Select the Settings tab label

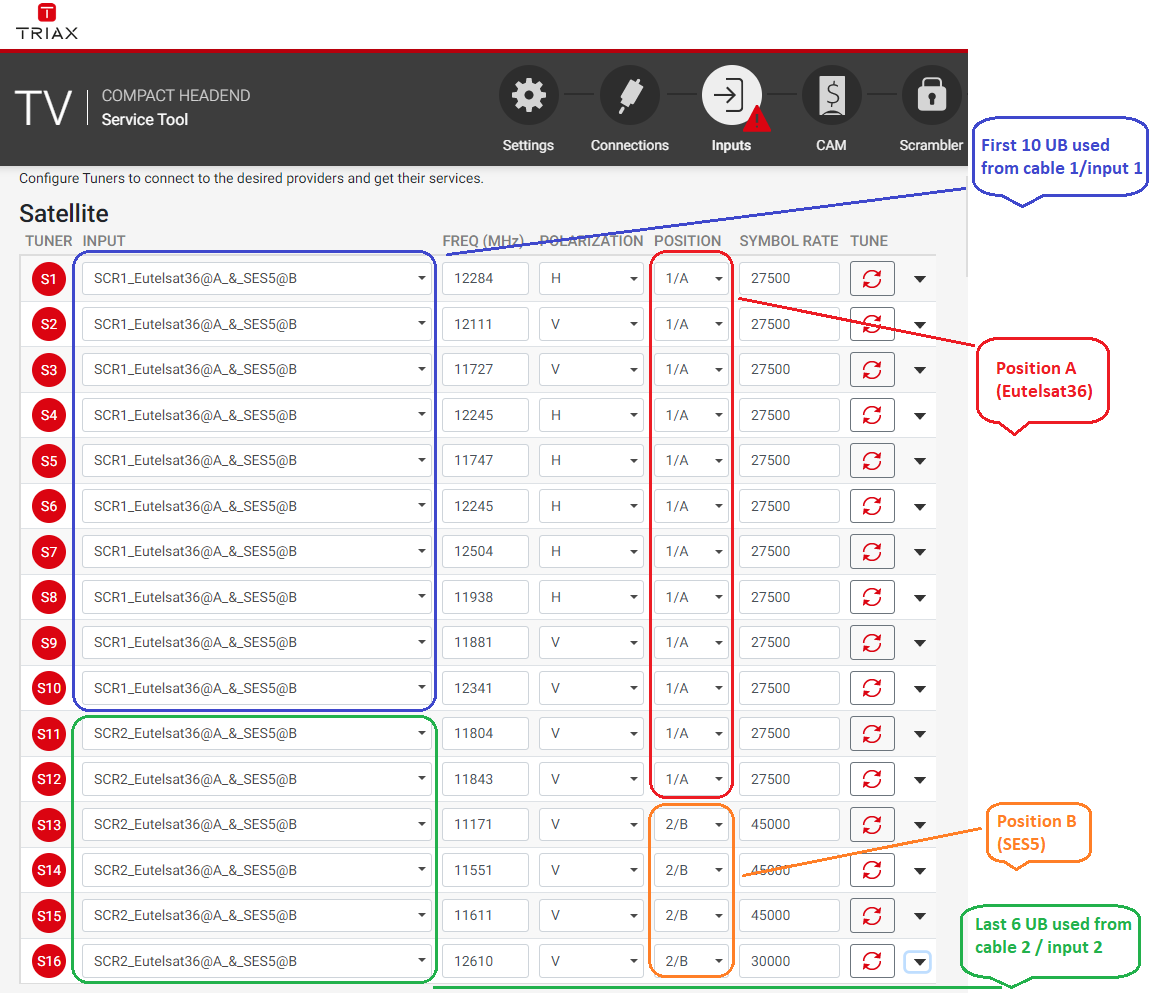click(528, 145)
